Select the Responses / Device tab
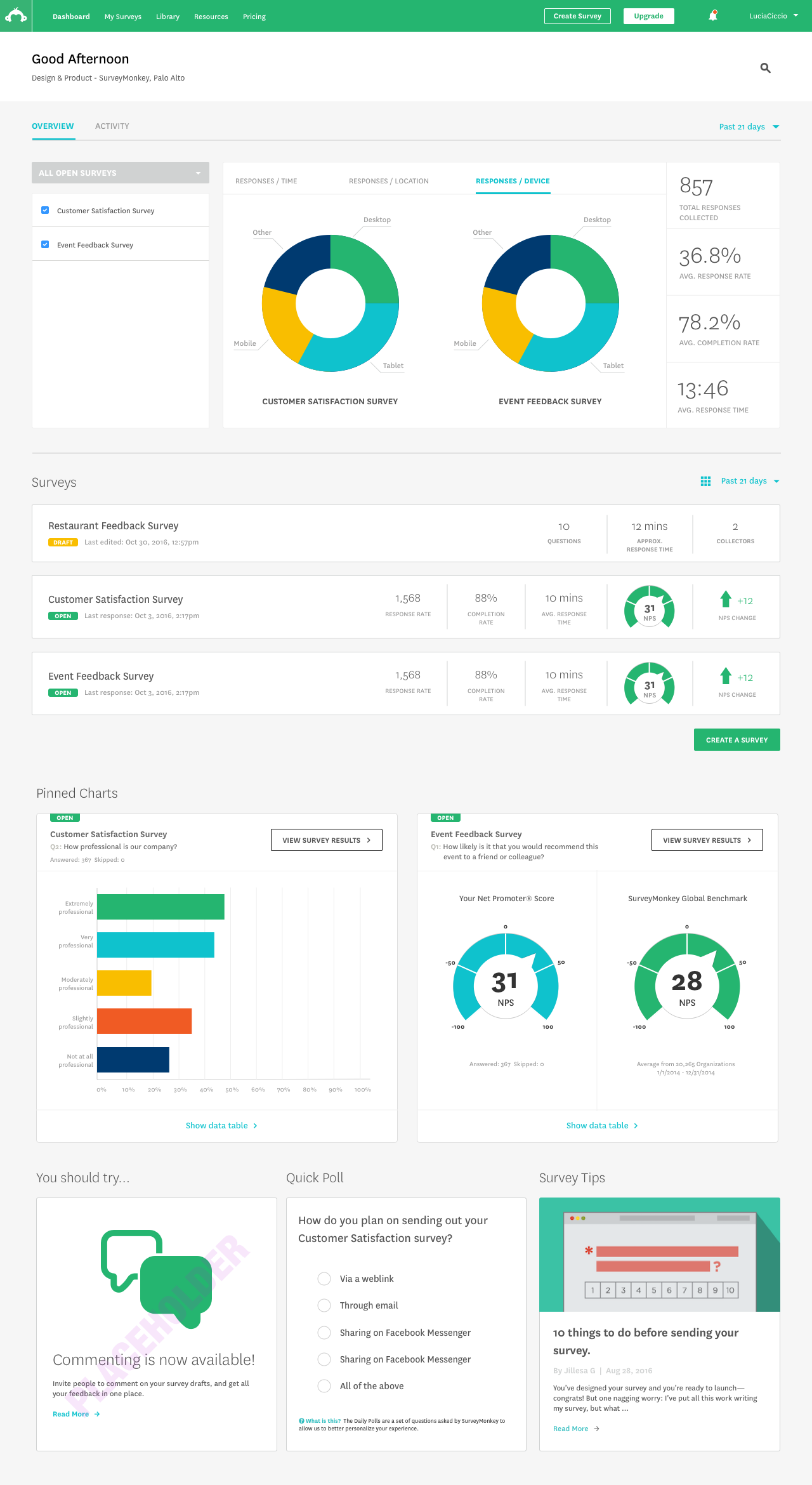The image size is (812, 1485). 513,181
